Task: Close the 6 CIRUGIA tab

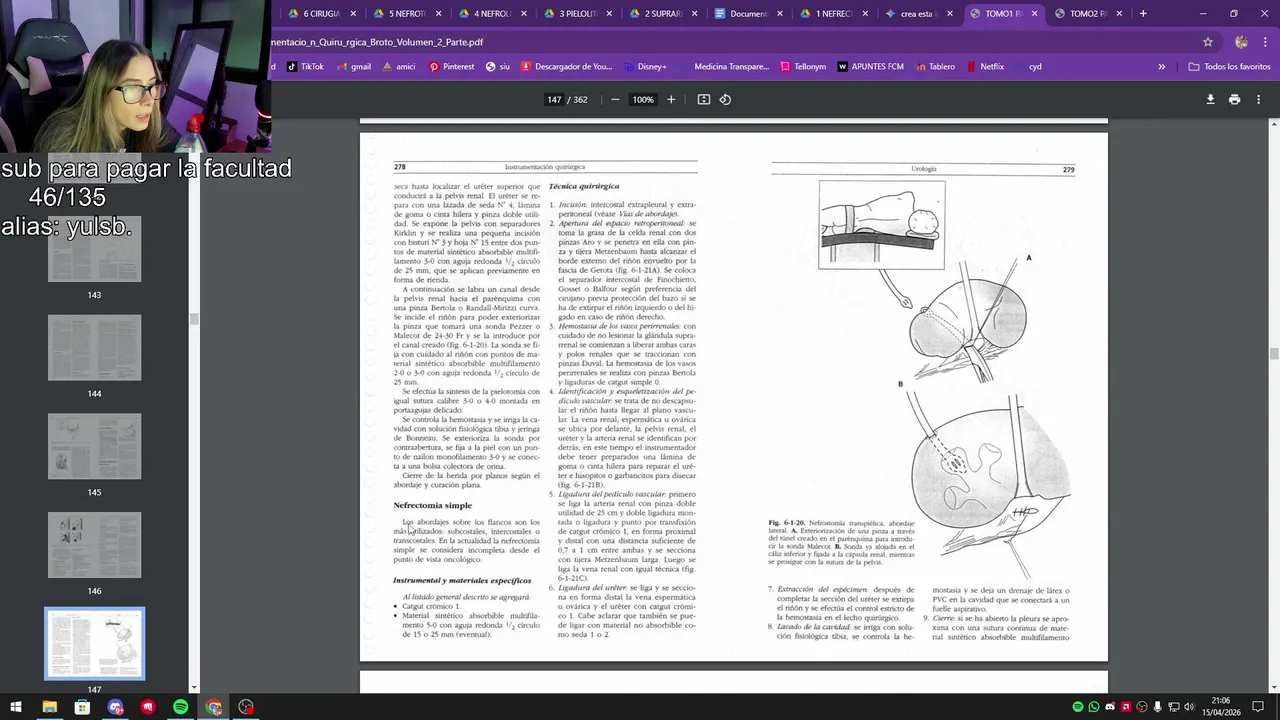Action: [x=352, y=14]
